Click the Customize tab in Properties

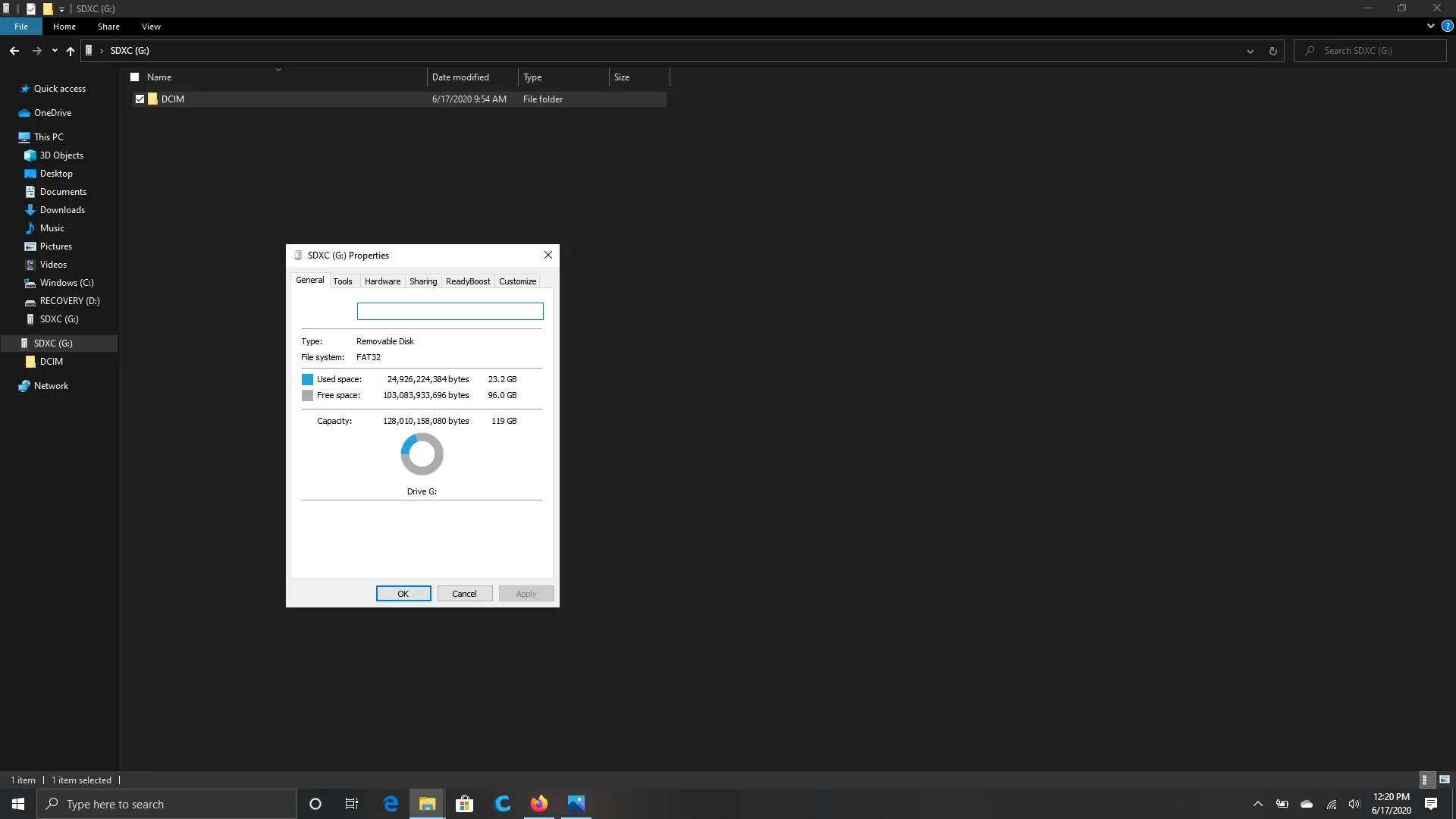(x=518, y=281)
